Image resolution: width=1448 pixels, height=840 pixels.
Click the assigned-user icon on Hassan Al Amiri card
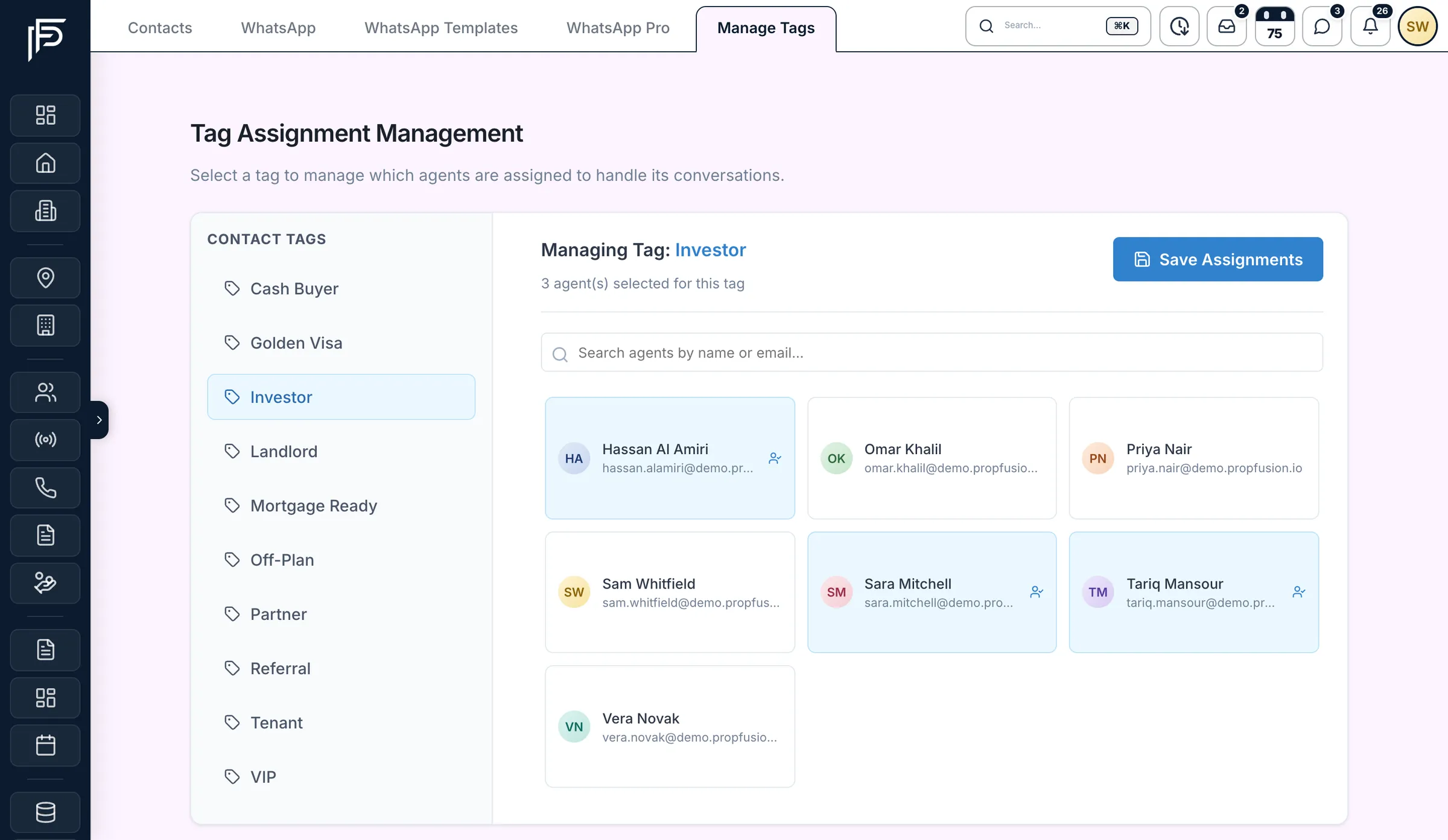pos(775,458)
